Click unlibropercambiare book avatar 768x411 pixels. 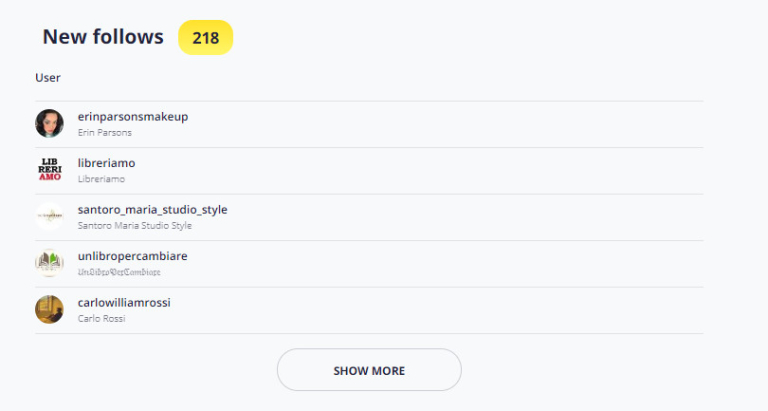[x=49, y=263]
